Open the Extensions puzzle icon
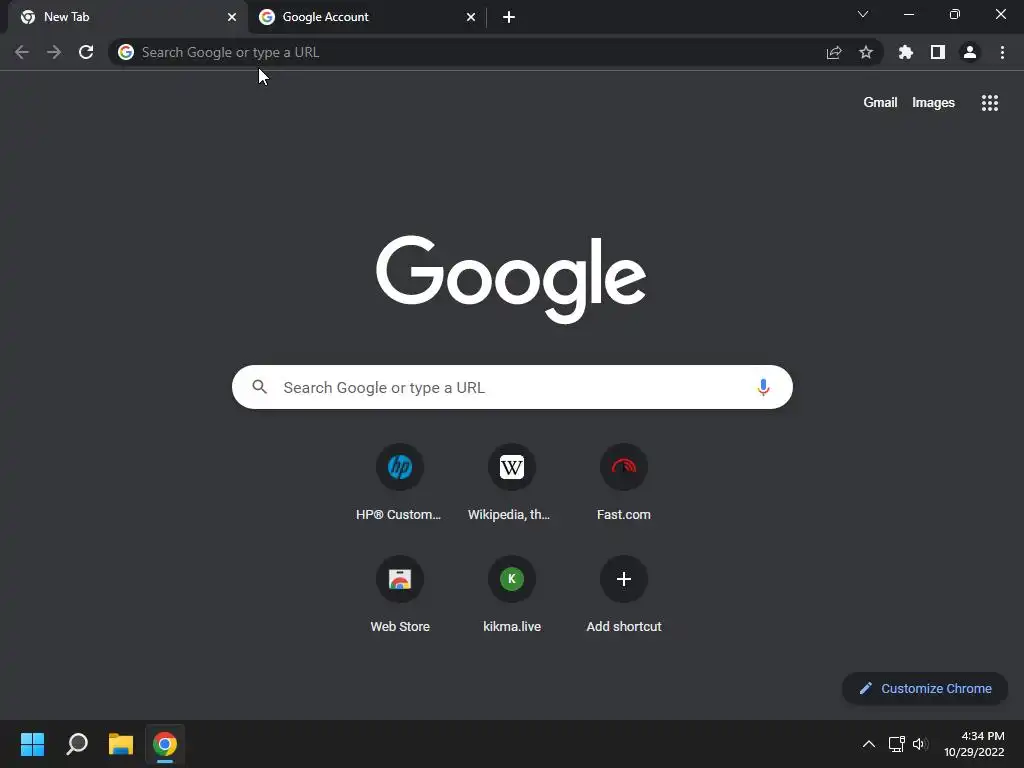The height and width of the screenshot is (768, 1024). click(906, 52)
